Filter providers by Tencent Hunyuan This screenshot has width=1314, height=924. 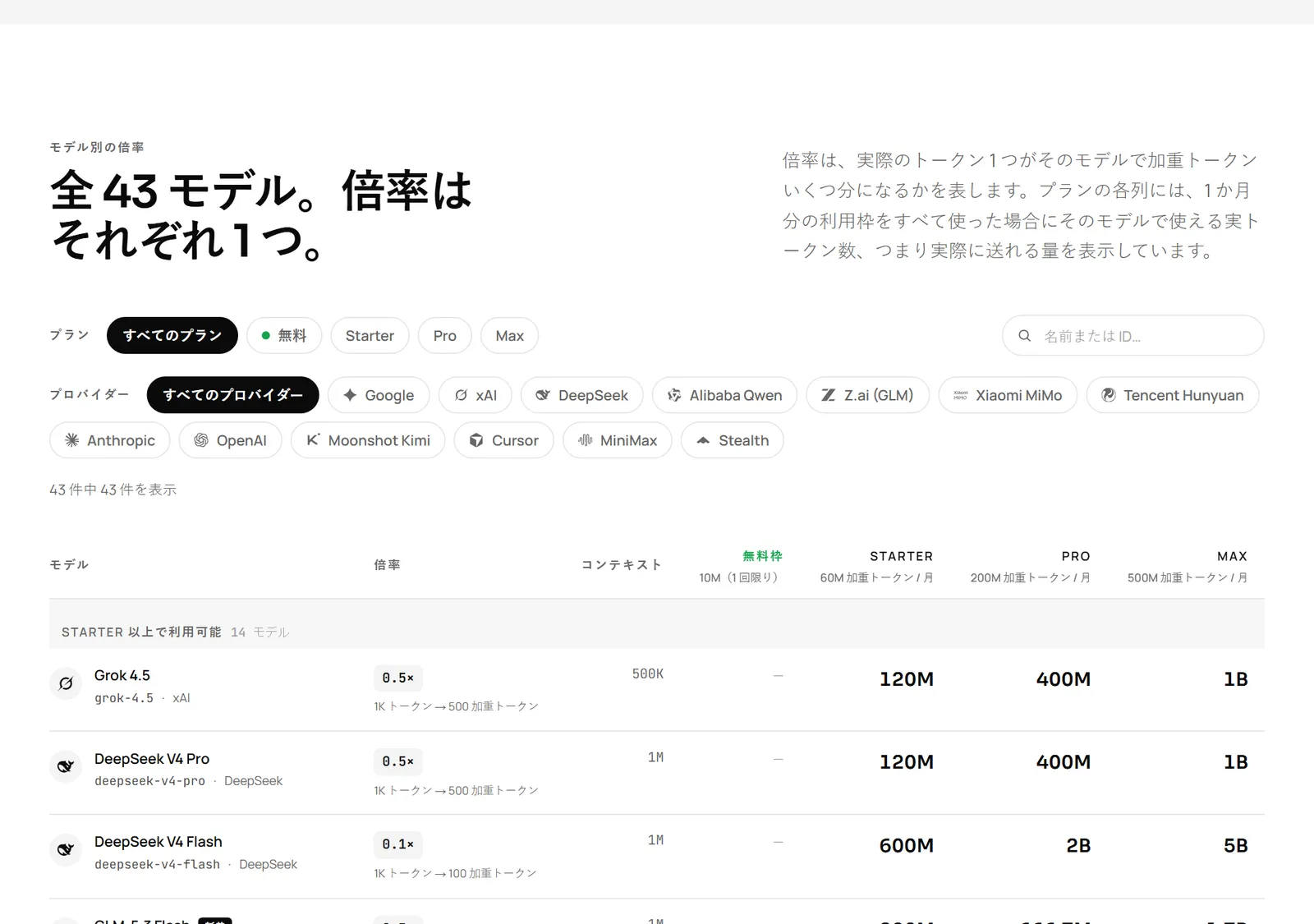[1173, 395]
